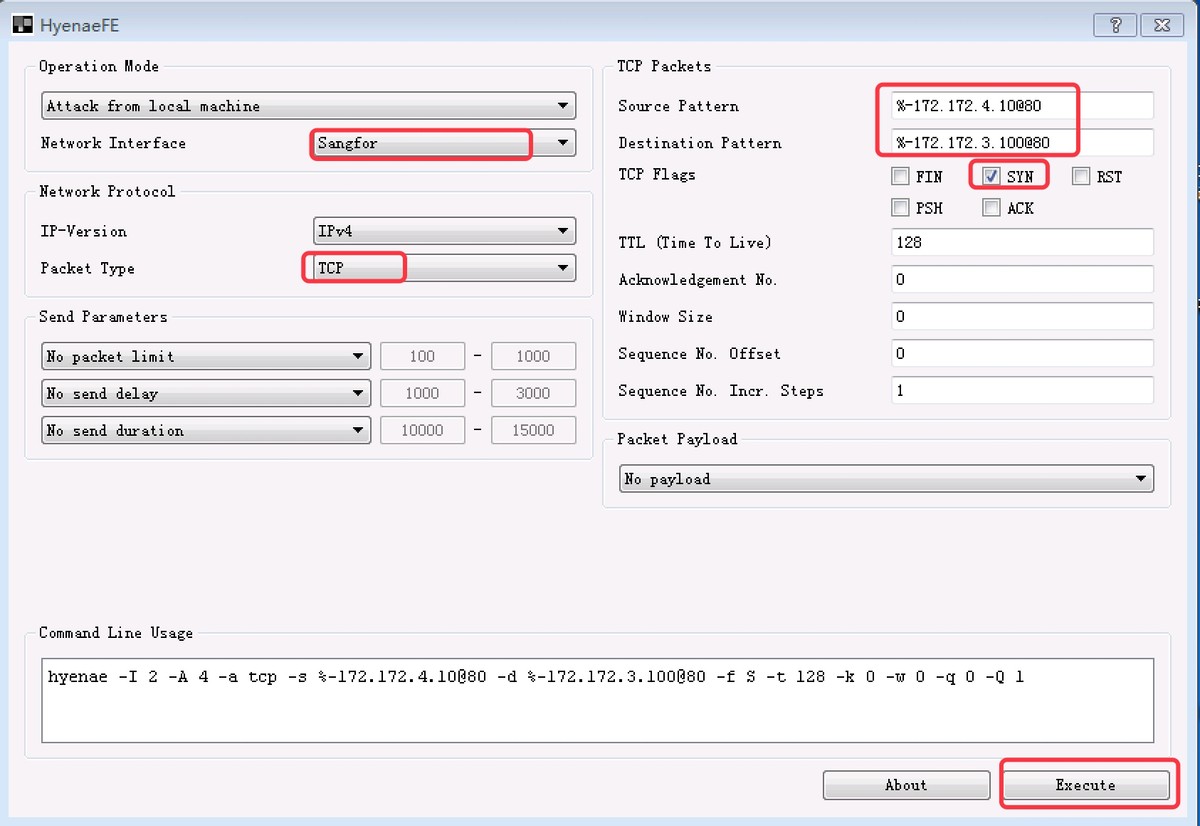The width and height of the screenshot is (1200, 826).
Task: Open the Network Interface dropdown showing Sangfor
Action: [x=444, y=143]
